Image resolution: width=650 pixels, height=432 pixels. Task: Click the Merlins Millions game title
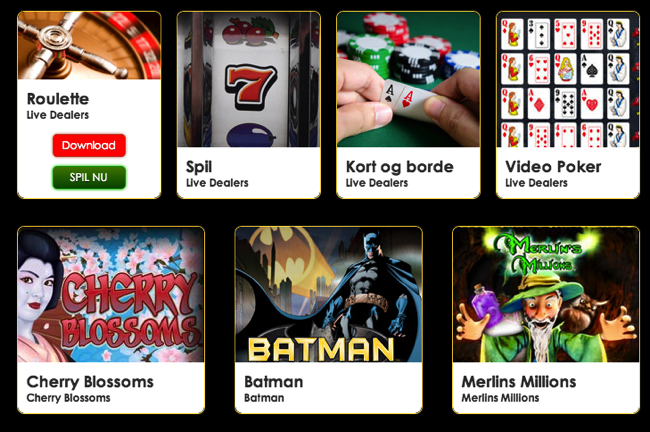click(x=519, y=382)
